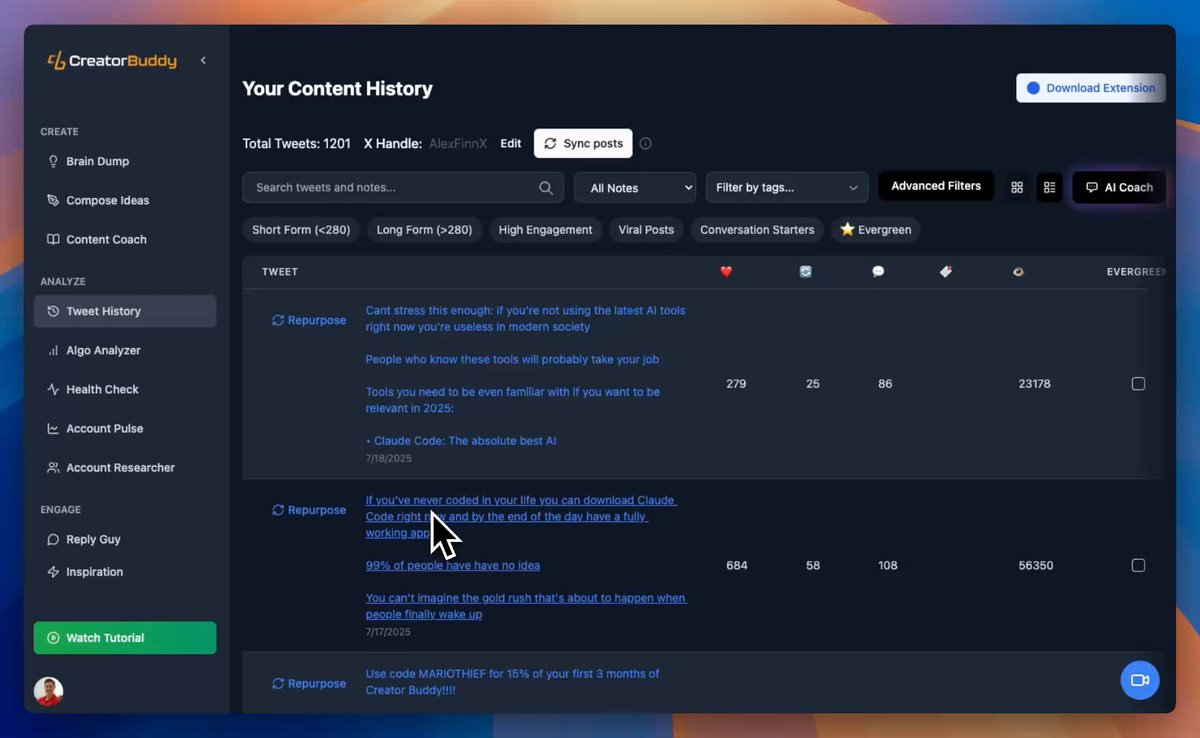1200x738 pixels.
Task: Click the CreatorBuddy logo
Action: pos(112,61)
